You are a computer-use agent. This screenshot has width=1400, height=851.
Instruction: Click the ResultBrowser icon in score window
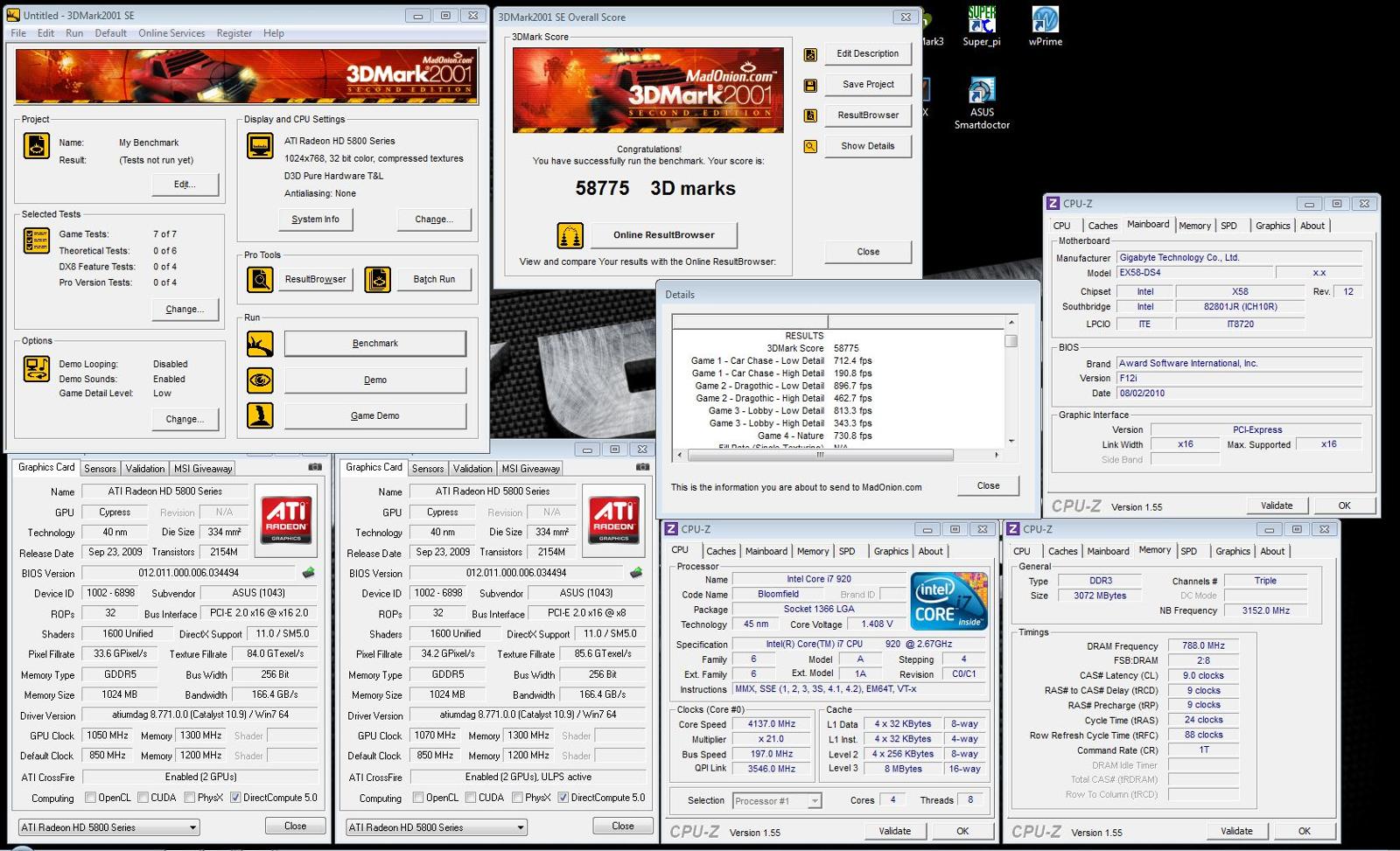click(810, 115)
